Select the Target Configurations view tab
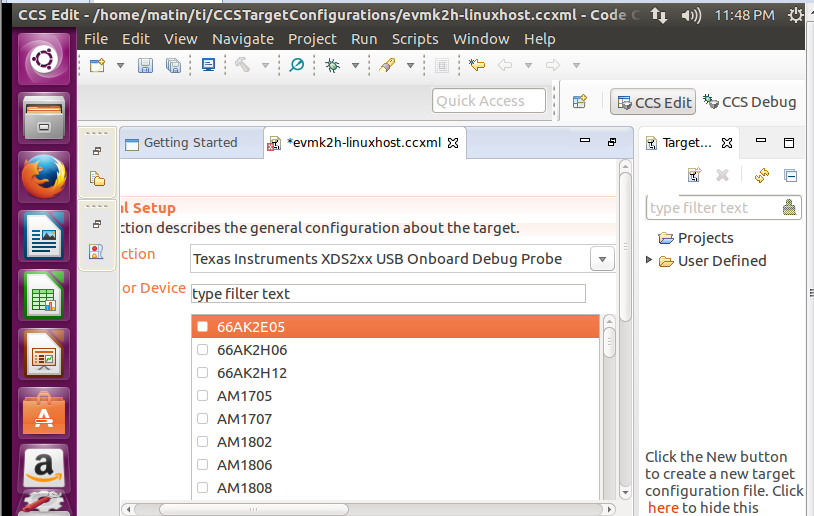Image resolution: width=814 pixels, height=516 pixels. [686, 143]
